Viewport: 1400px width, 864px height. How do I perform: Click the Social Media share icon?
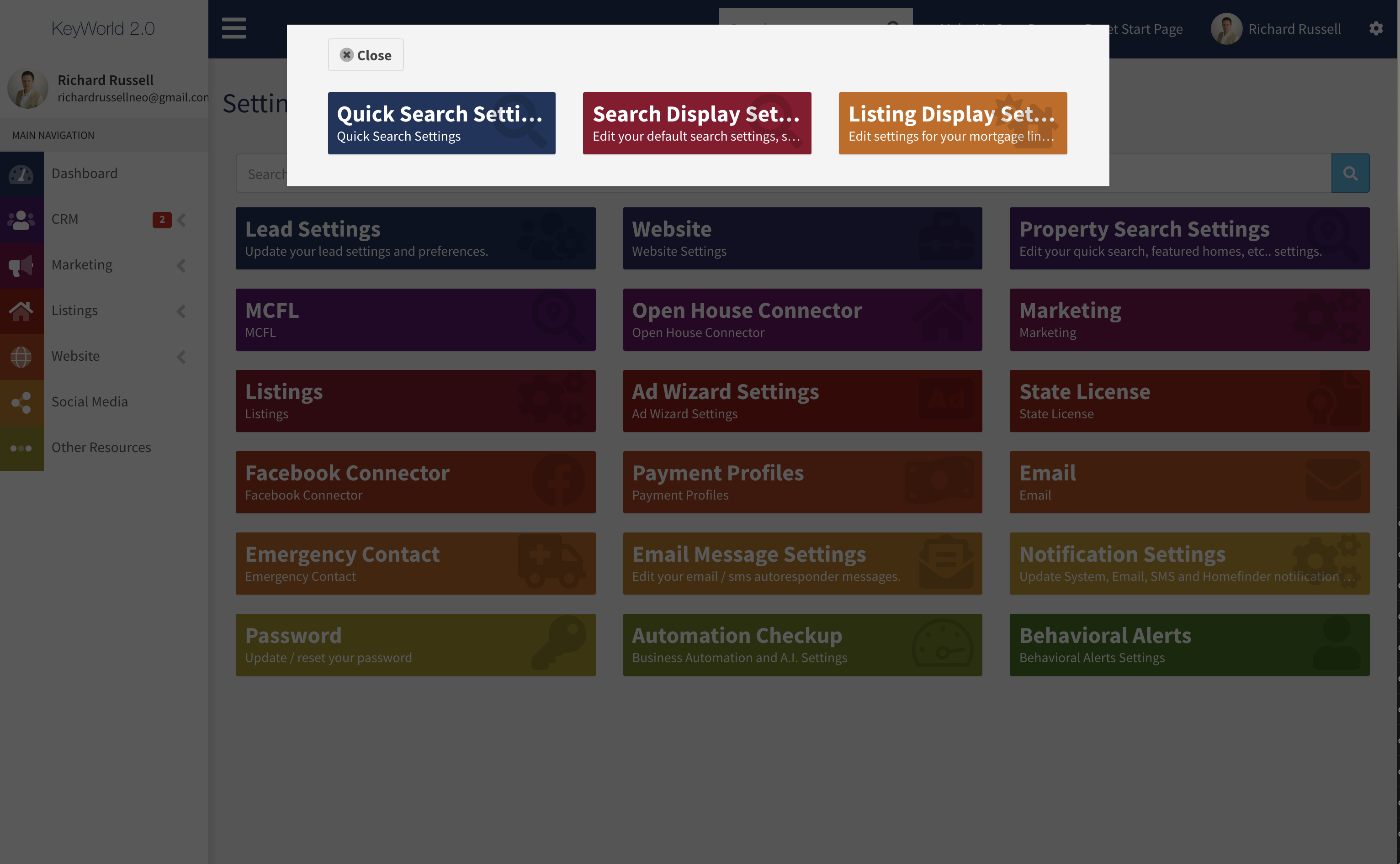[22, 402]
